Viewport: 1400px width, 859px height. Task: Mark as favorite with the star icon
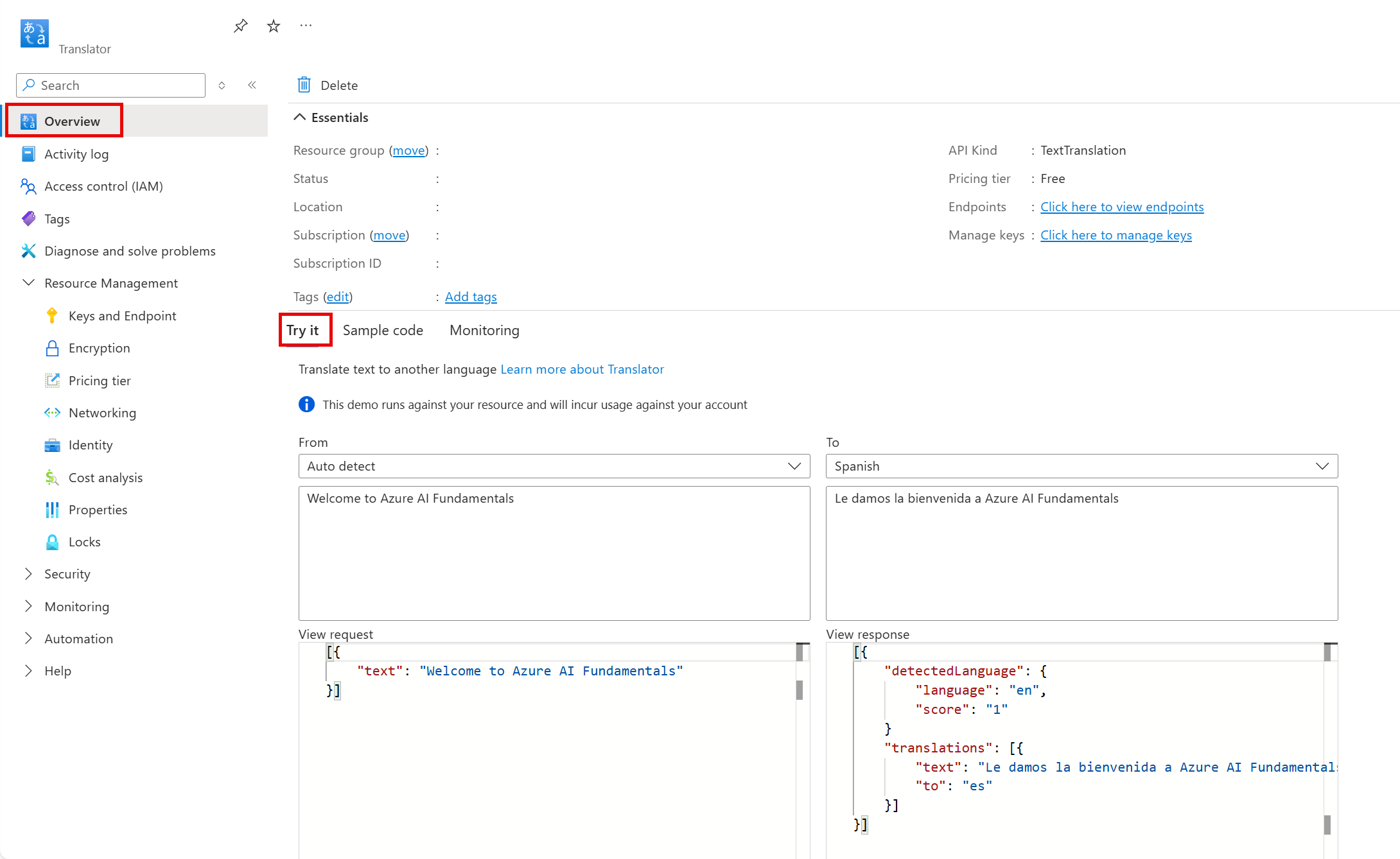coord(274,26)
